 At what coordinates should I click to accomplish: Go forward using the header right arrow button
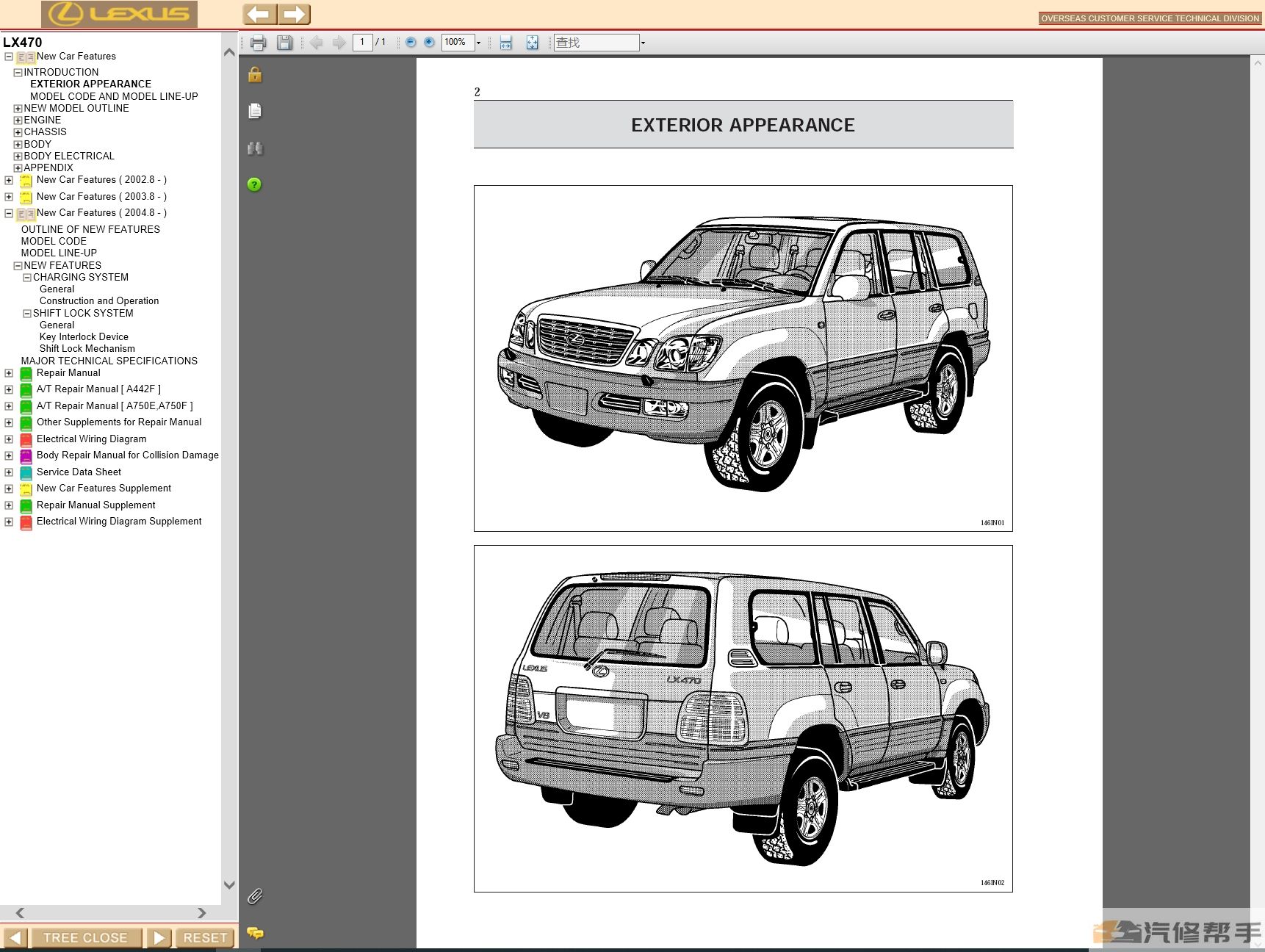[x=294, y=14]
